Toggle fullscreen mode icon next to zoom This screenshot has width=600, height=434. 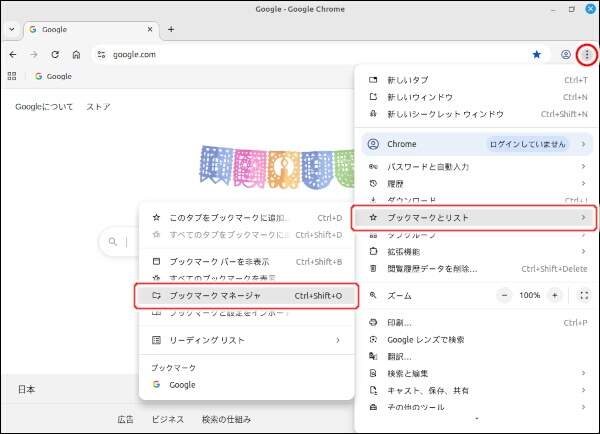pyautogui.click(x=584, y=295)
